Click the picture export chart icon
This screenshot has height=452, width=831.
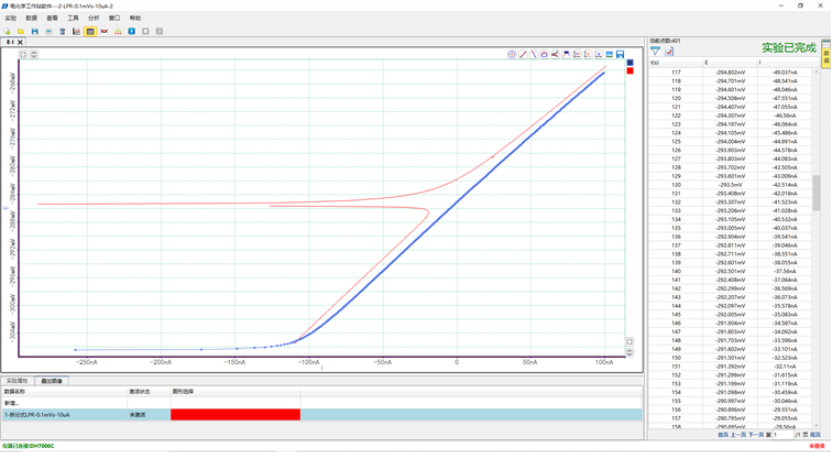coord(609,54)
